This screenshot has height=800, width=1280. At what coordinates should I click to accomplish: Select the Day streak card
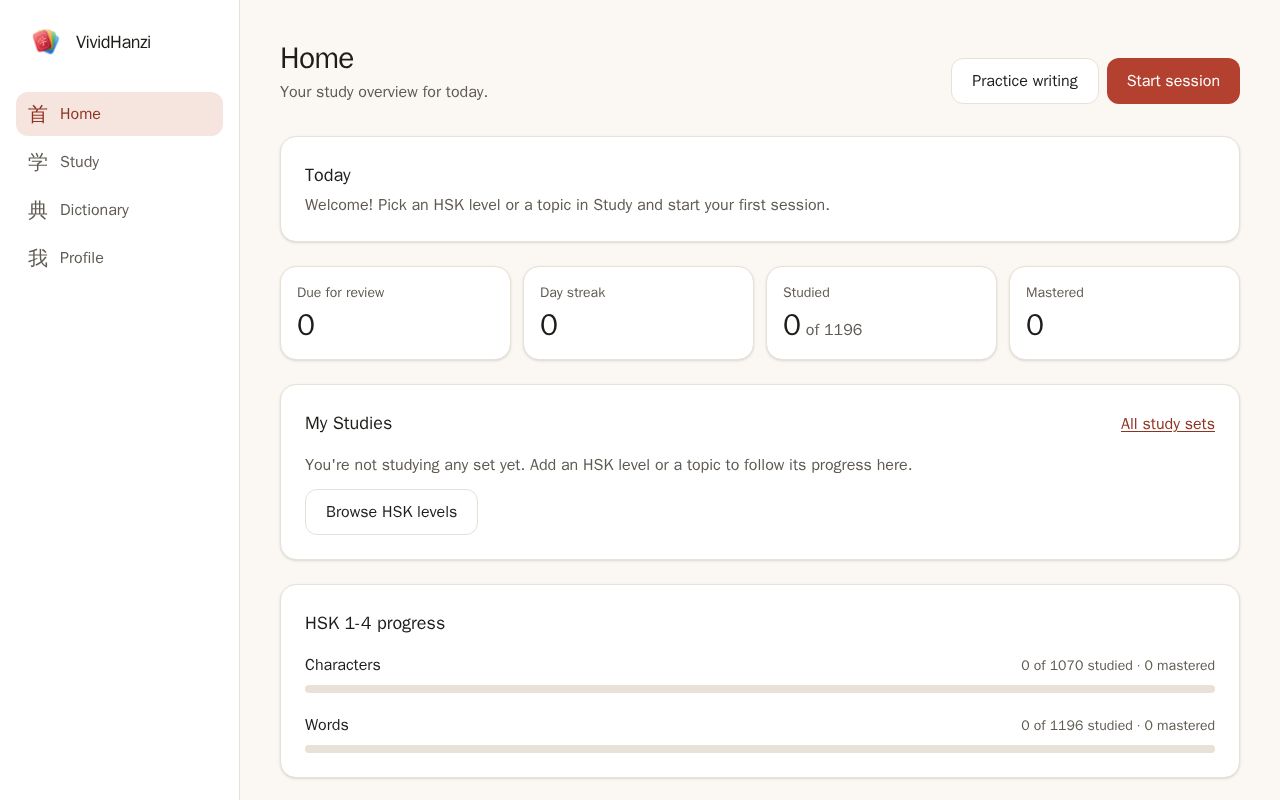click(638, 313)
